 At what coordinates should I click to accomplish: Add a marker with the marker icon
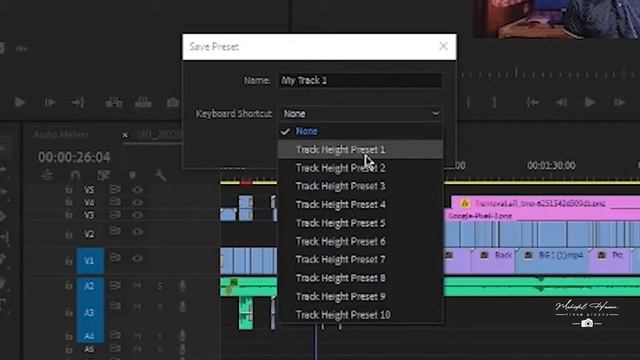click(x=132, y=176)
